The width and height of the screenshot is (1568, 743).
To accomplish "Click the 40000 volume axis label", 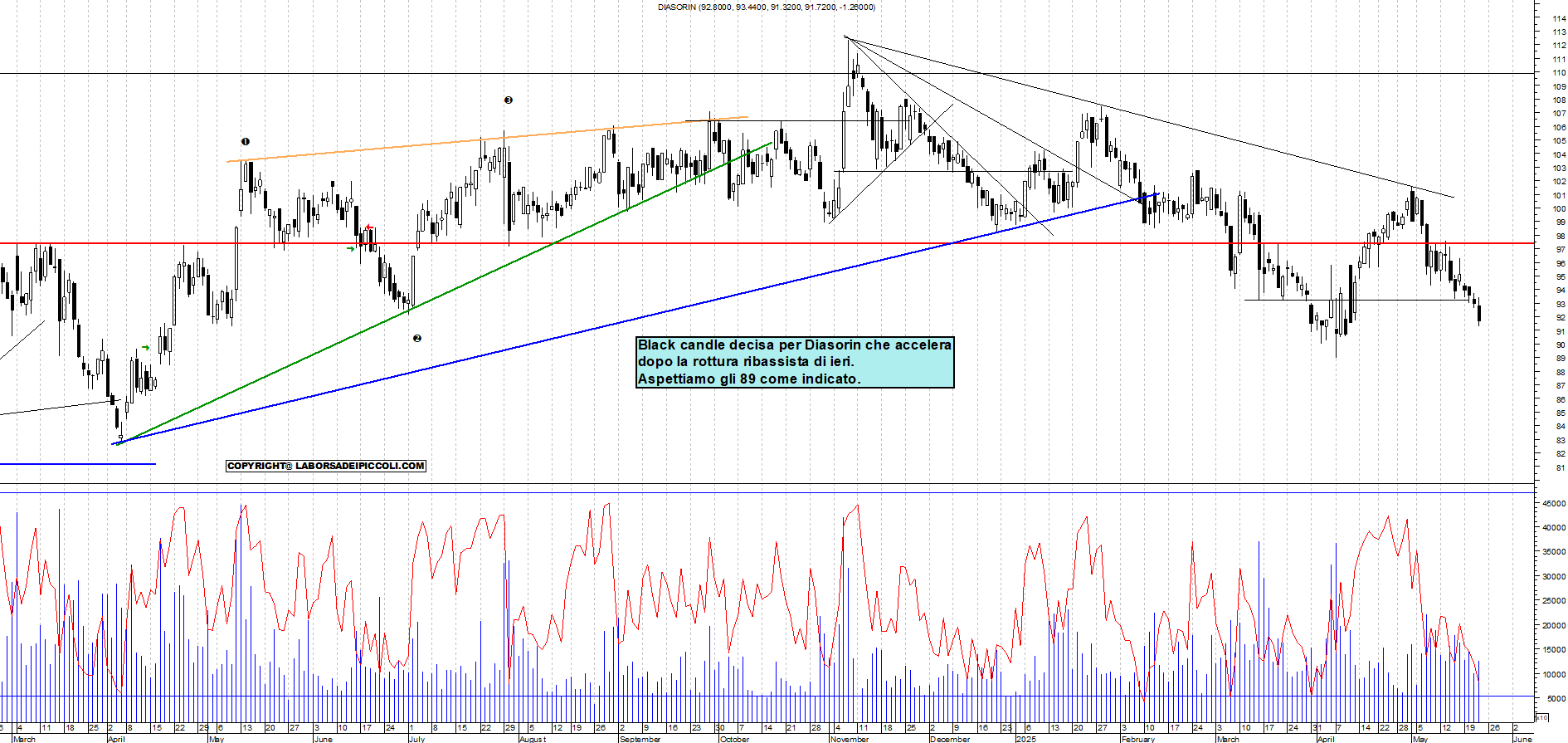I will click(x=1554, y=528).
